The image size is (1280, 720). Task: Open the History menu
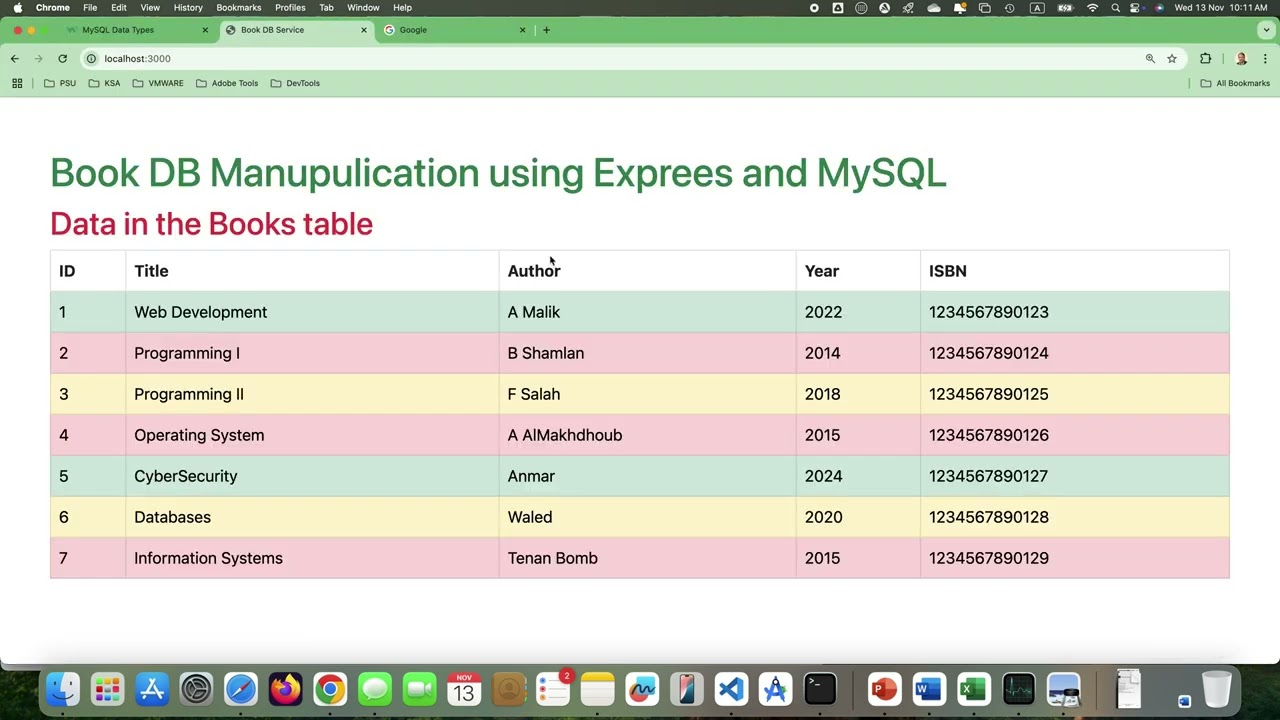click(188, 7)
